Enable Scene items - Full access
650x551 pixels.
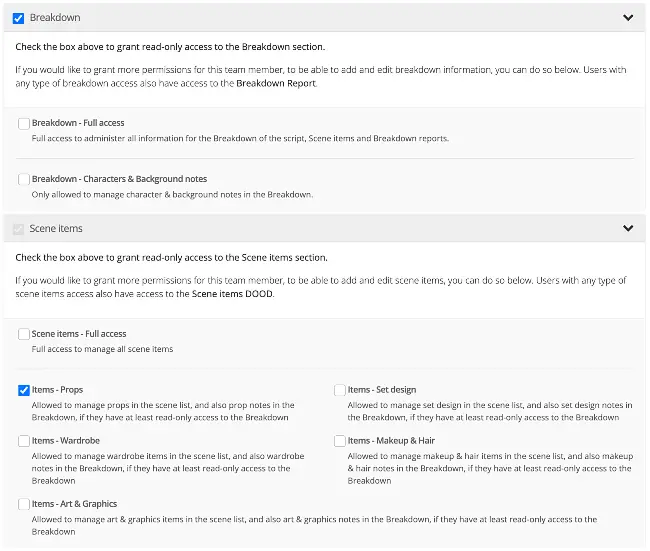(24, 334)
